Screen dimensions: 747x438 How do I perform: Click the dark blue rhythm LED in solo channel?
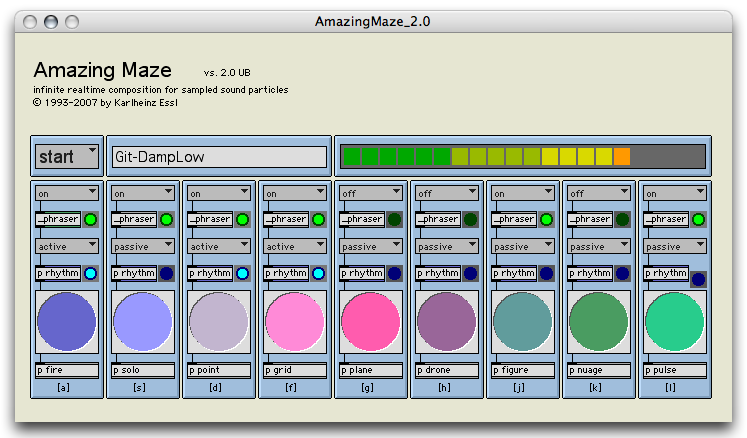[x=166, y=274]
